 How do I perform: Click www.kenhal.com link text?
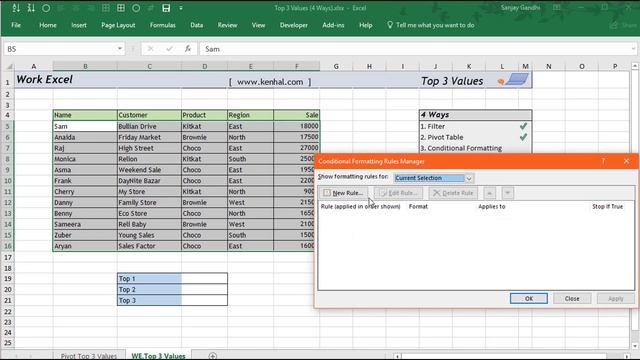(x=270, y=82)
